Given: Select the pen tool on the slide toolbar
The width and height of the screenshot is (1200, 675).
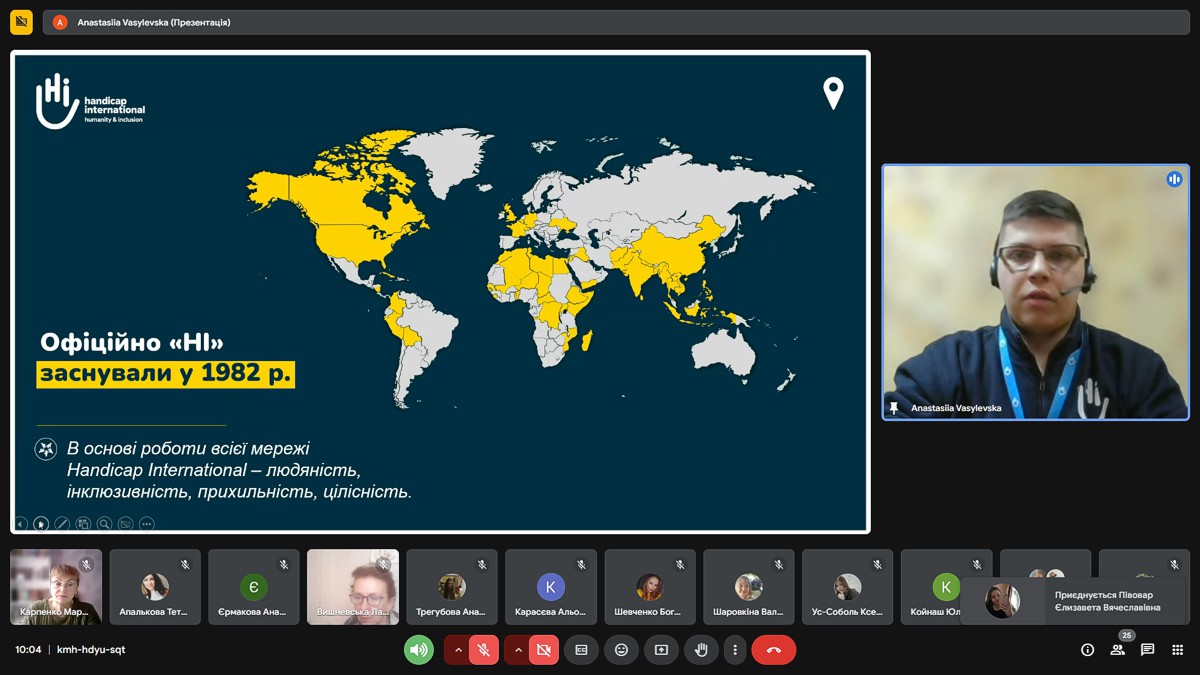Looking at the screenshot, I should coord(62,523).
